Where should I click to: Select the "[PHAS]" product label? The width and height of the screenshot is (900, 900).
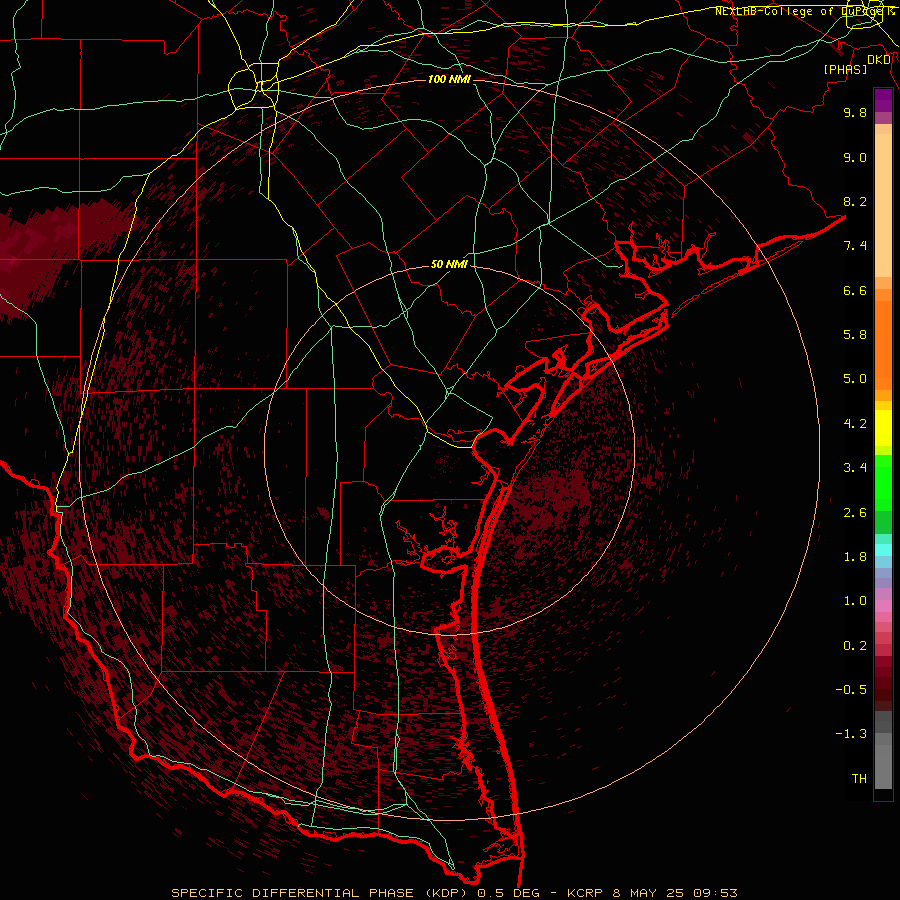pyautogui.click(x=845, y=70)
